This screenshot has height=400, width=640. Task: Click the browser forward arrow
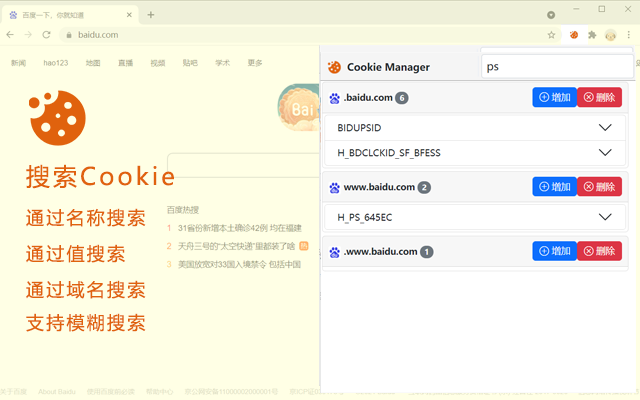[28, 35]
